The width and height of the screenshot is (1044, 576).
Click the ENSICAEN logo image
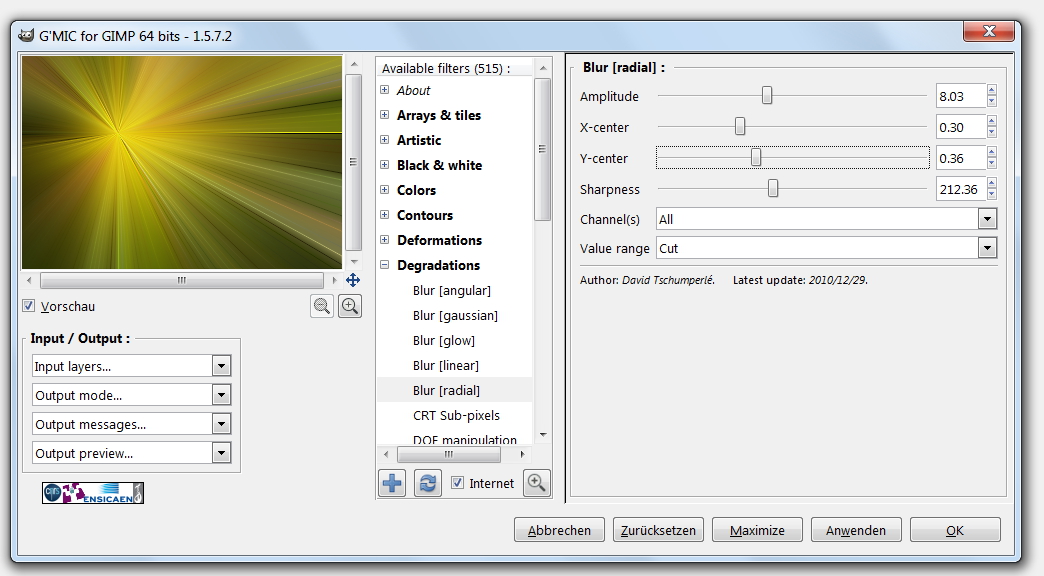tap(93, 492)
